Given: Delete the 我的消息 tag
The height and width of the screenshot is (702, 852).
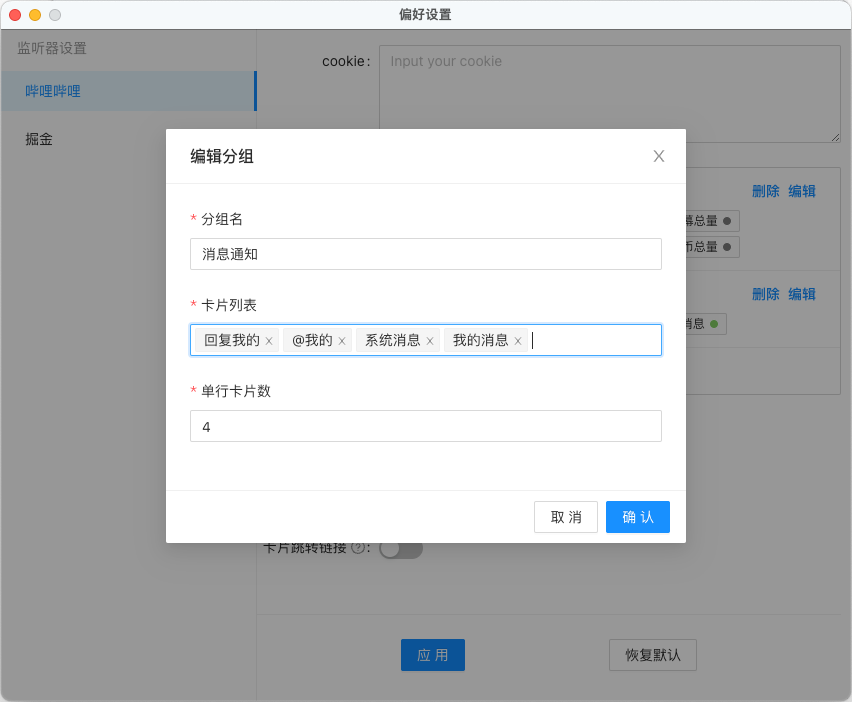Looking at the screenshot, I should [518, 341].
